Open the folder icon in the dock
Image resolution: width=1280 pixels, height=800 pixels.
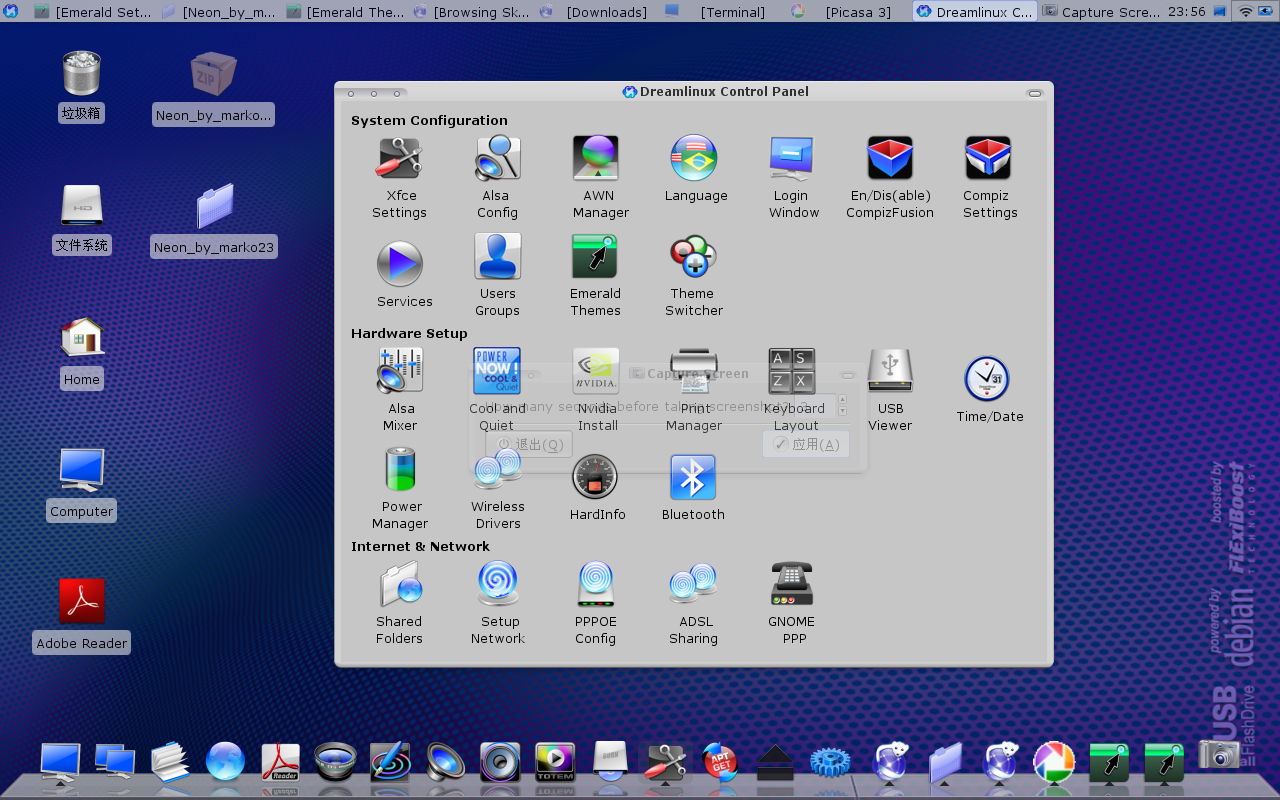point(945,762)
